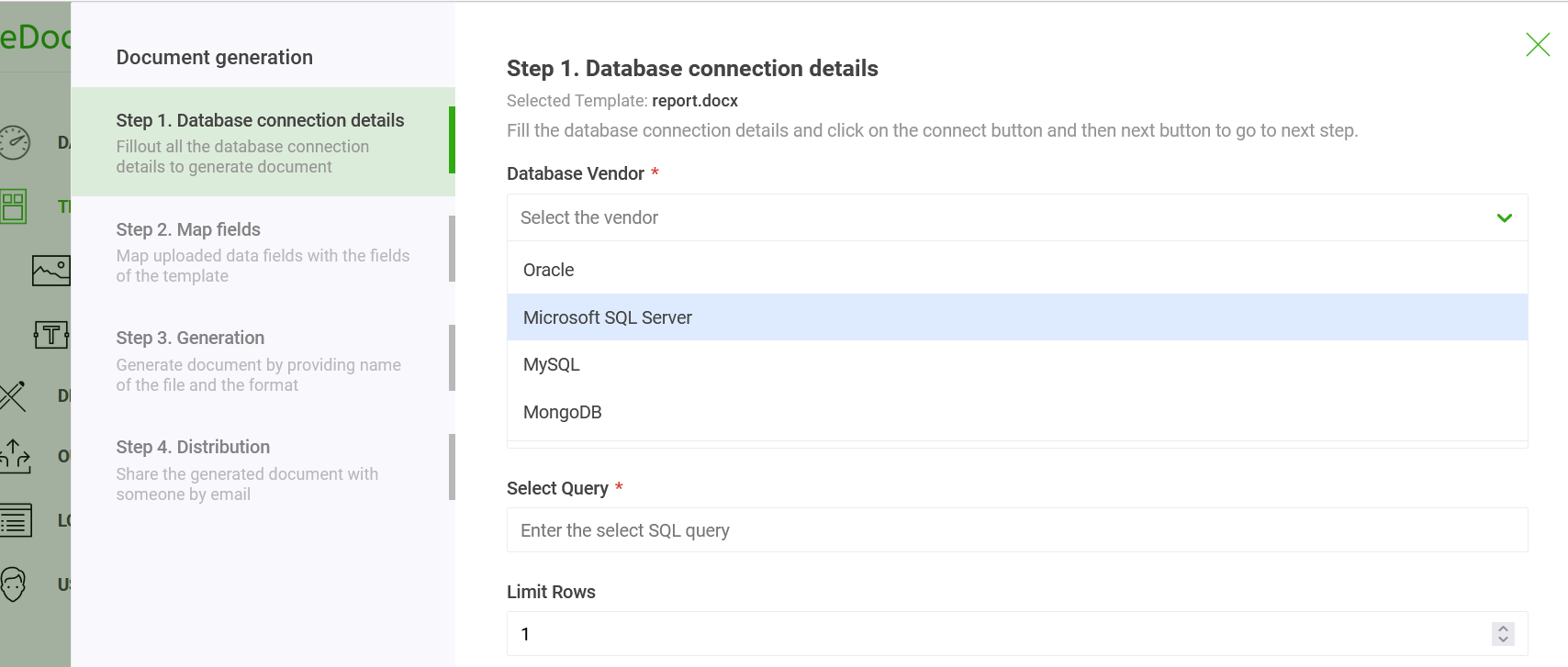
Task: Click the report.docx template name
Action: [695, 101]
